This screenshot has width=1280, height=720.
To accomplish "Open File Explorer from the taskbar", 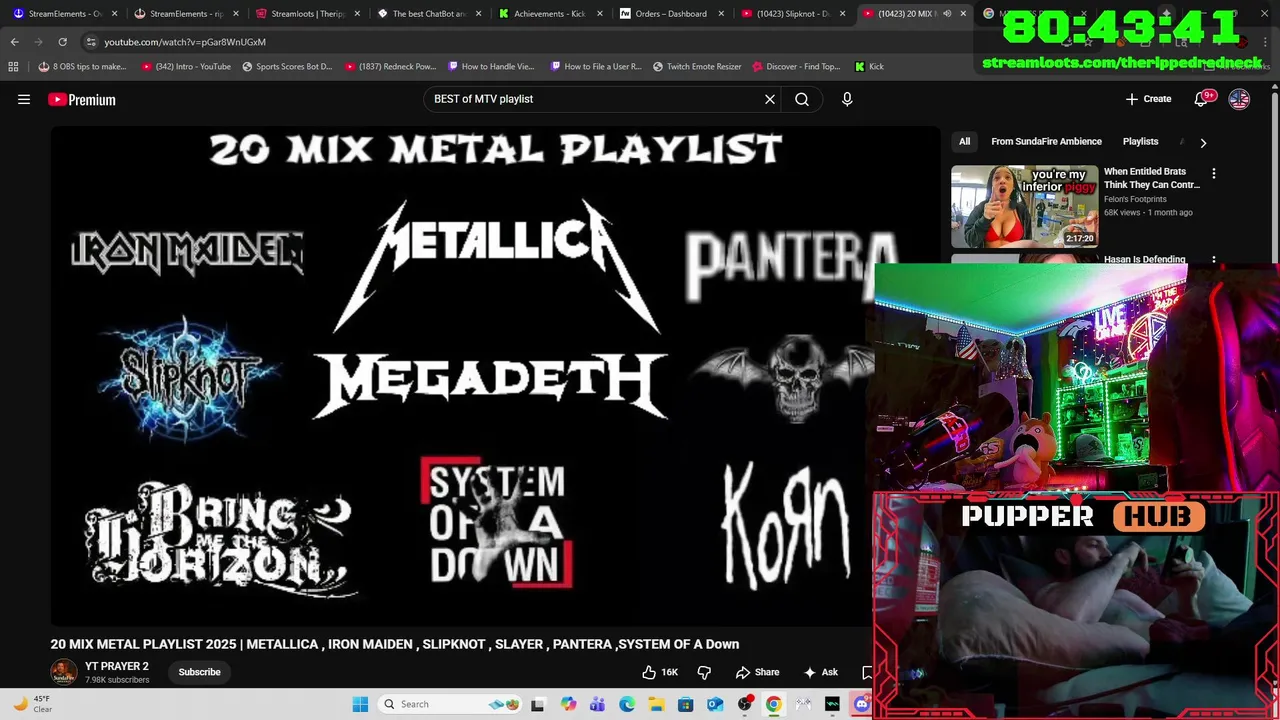I will click(x=656, y=704).
